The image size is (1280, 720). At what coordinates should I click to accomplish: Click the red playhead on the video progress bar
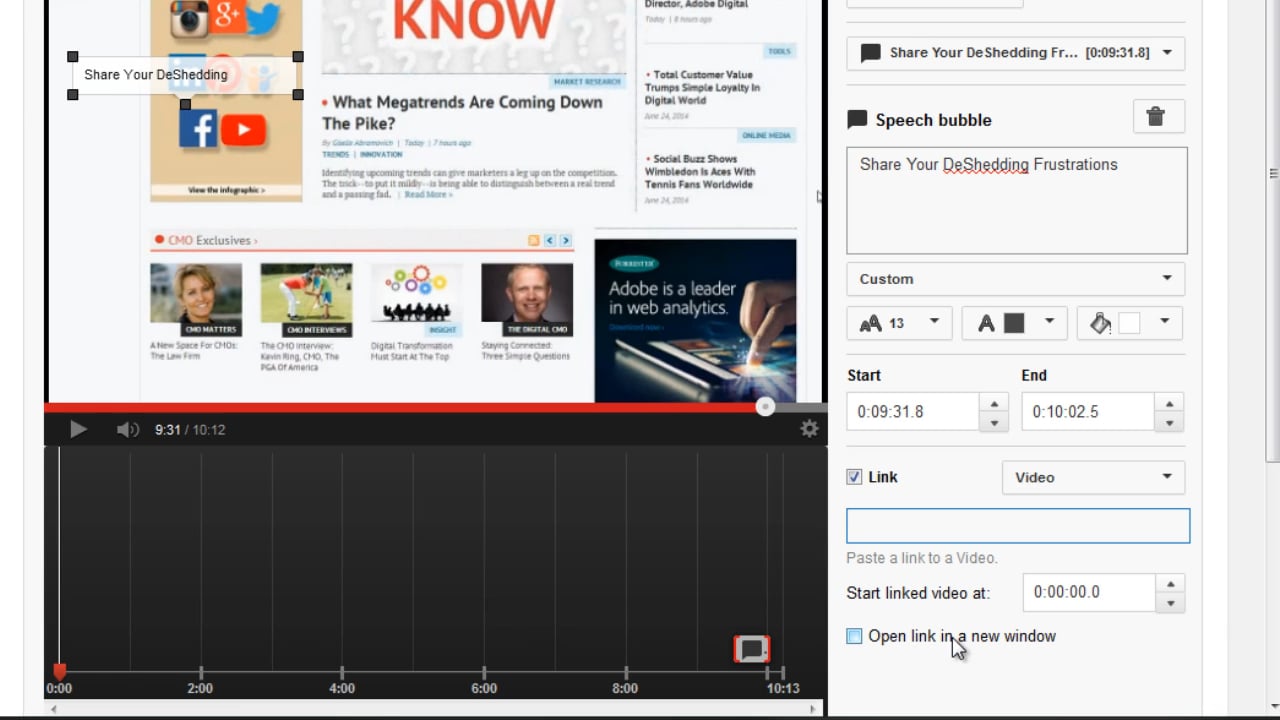click(x=765, y=407)
